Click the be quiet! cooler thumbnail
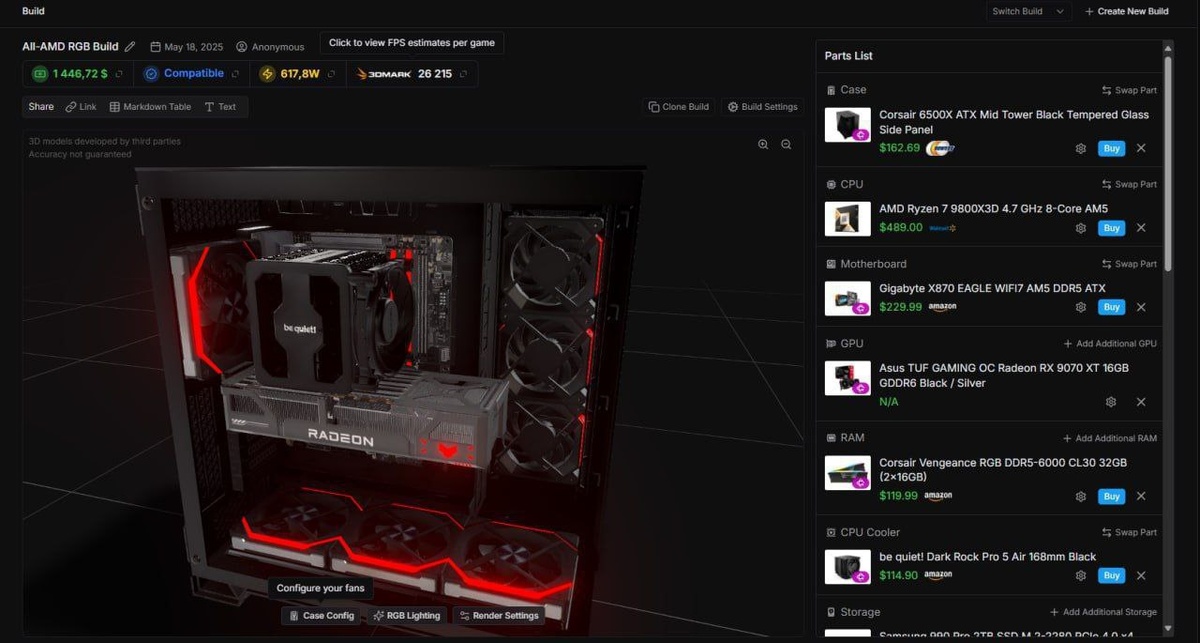The height and width of the screenshot is (643, 1200). (847, 567)
